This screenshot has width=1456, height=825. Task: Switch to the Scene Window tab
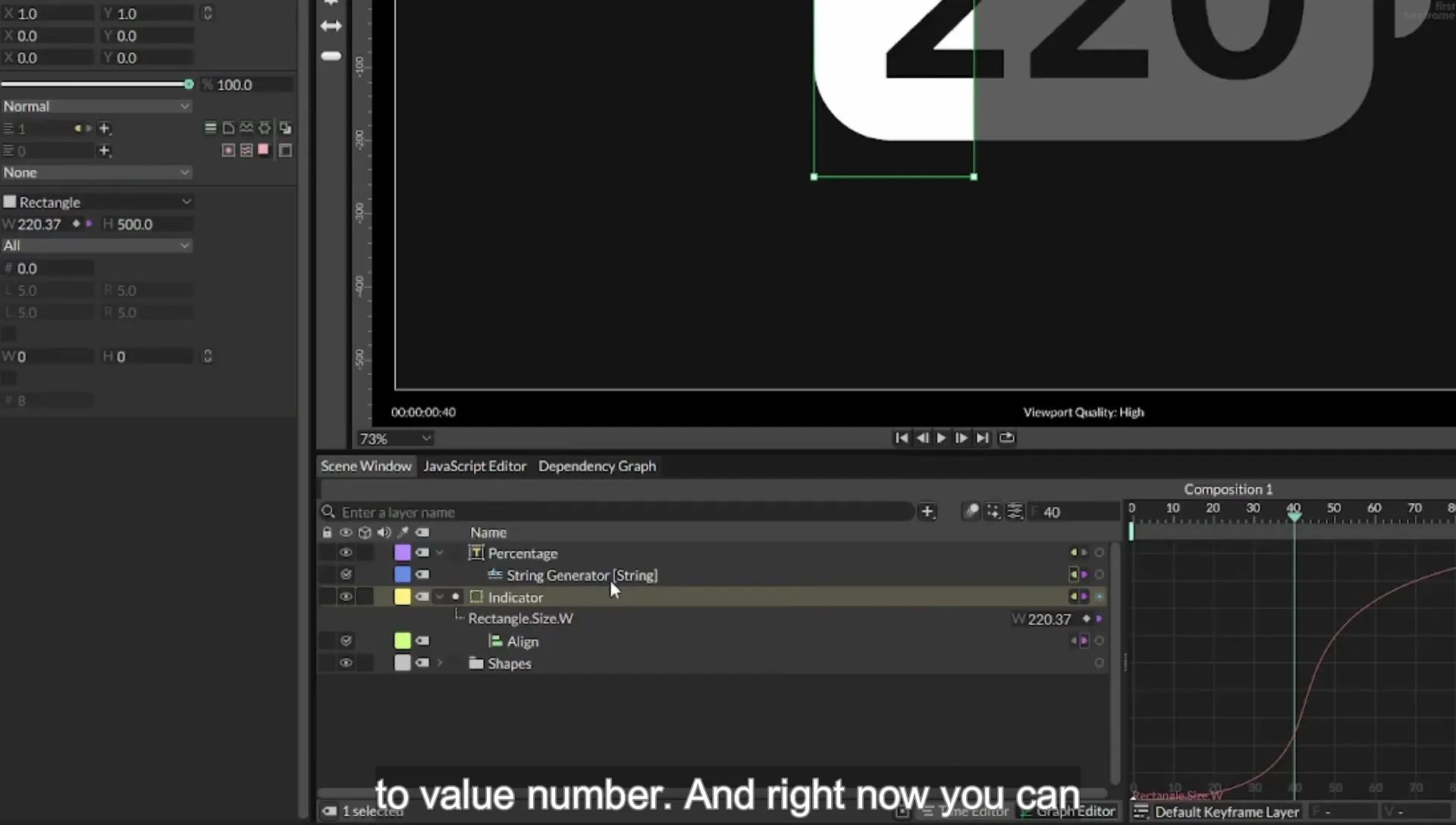pos(366,466)
